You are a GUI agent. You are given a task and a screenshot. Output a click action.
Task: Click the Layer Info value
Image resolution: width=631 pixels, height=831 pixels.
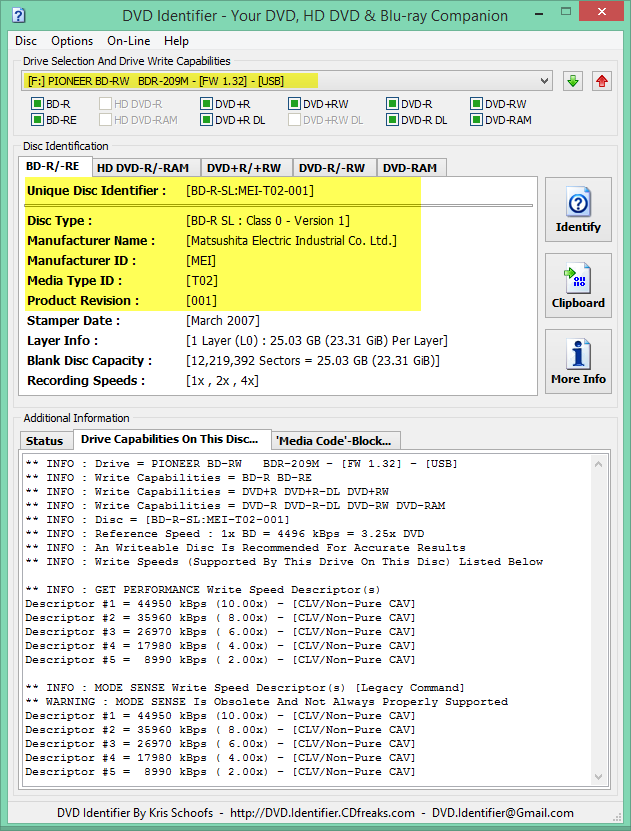(x=317, y=341)
